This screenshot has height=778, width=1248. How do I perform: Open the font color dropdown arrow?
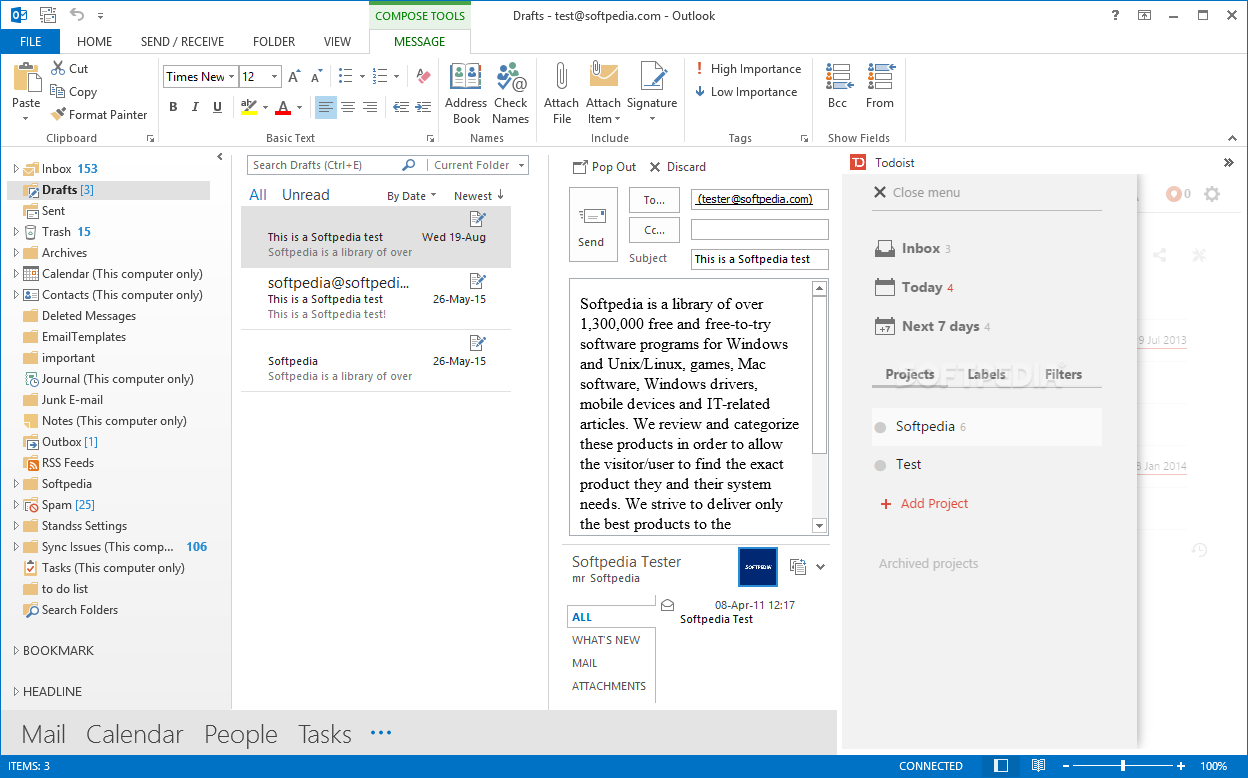click(x=299, y=107)
